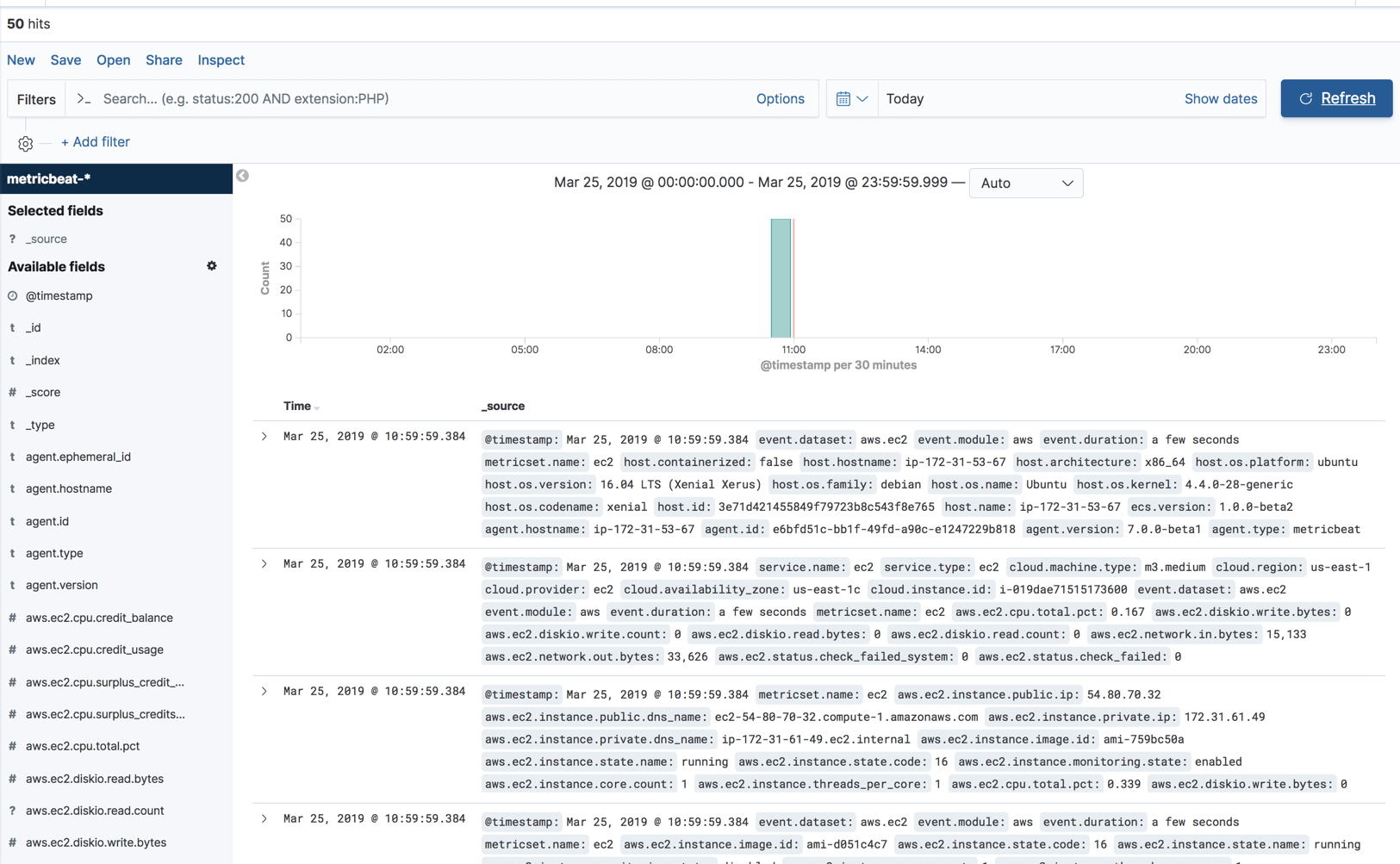This screenshot has width=1400, height=864.
Task: Click the Filters button
Action: pyautogui.click(x=36, y=99)
